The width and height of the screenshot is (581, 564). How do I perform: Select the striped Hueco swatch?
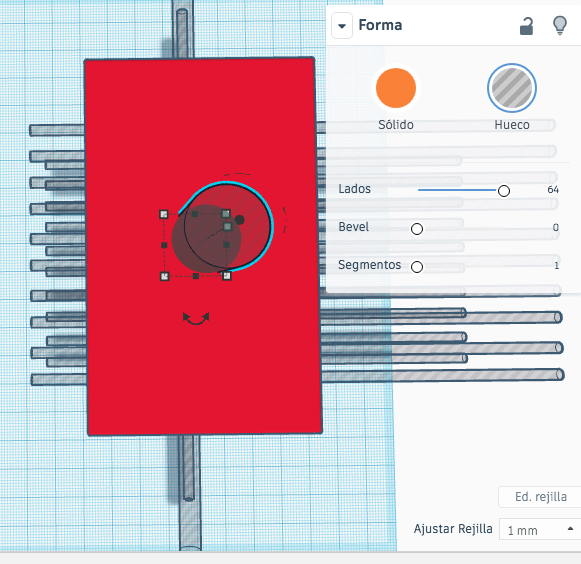512,88
